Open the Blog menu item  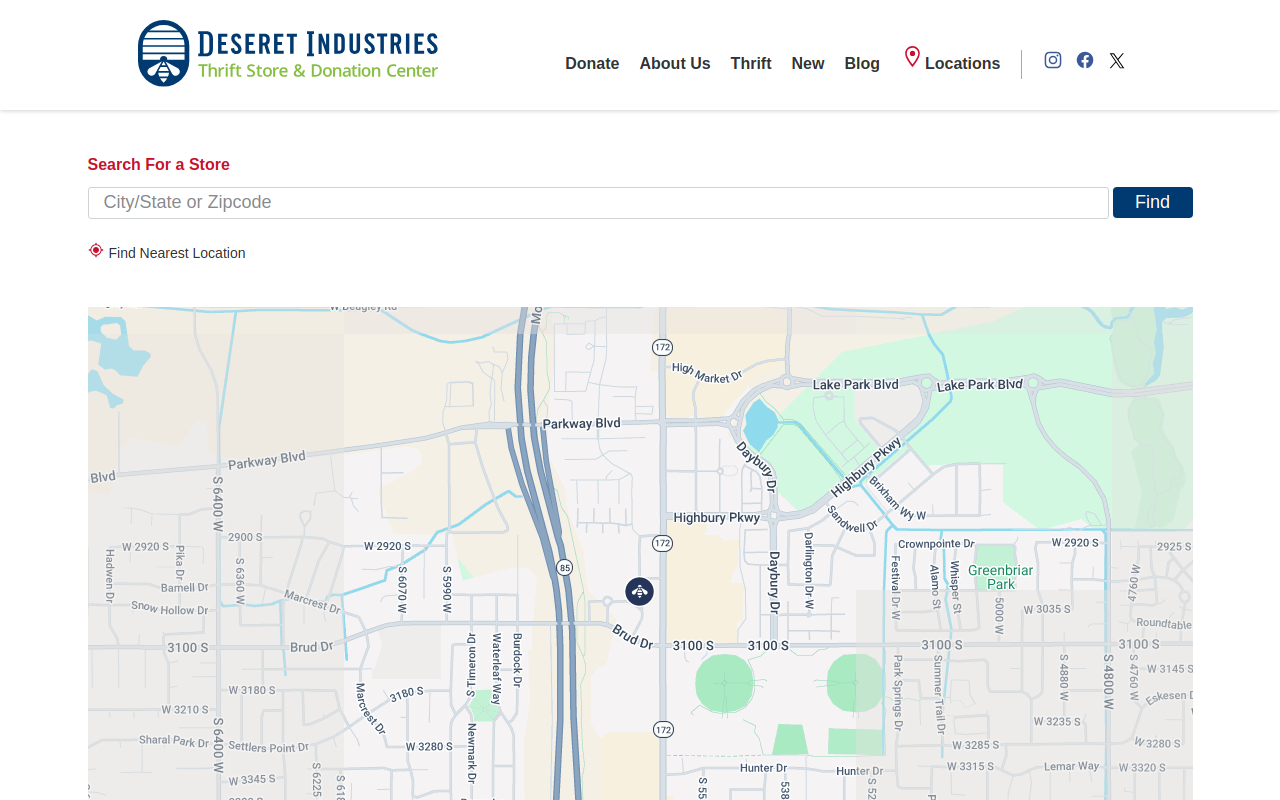coord(862,63)
